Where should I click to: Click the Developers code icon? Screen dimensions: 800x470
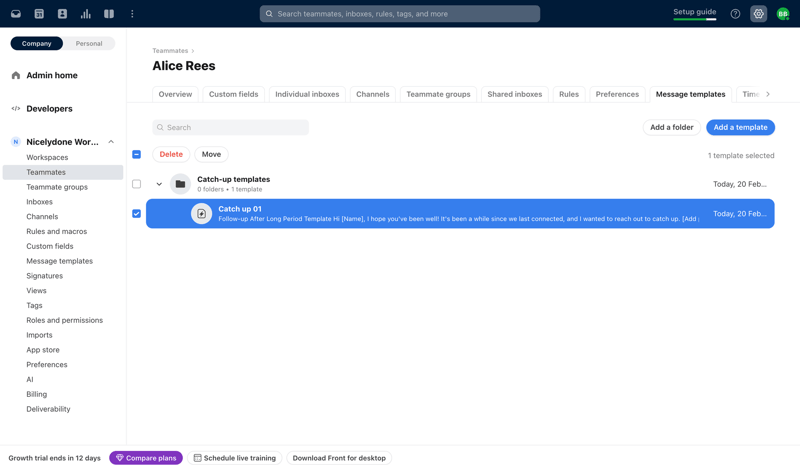click(16, 108)
